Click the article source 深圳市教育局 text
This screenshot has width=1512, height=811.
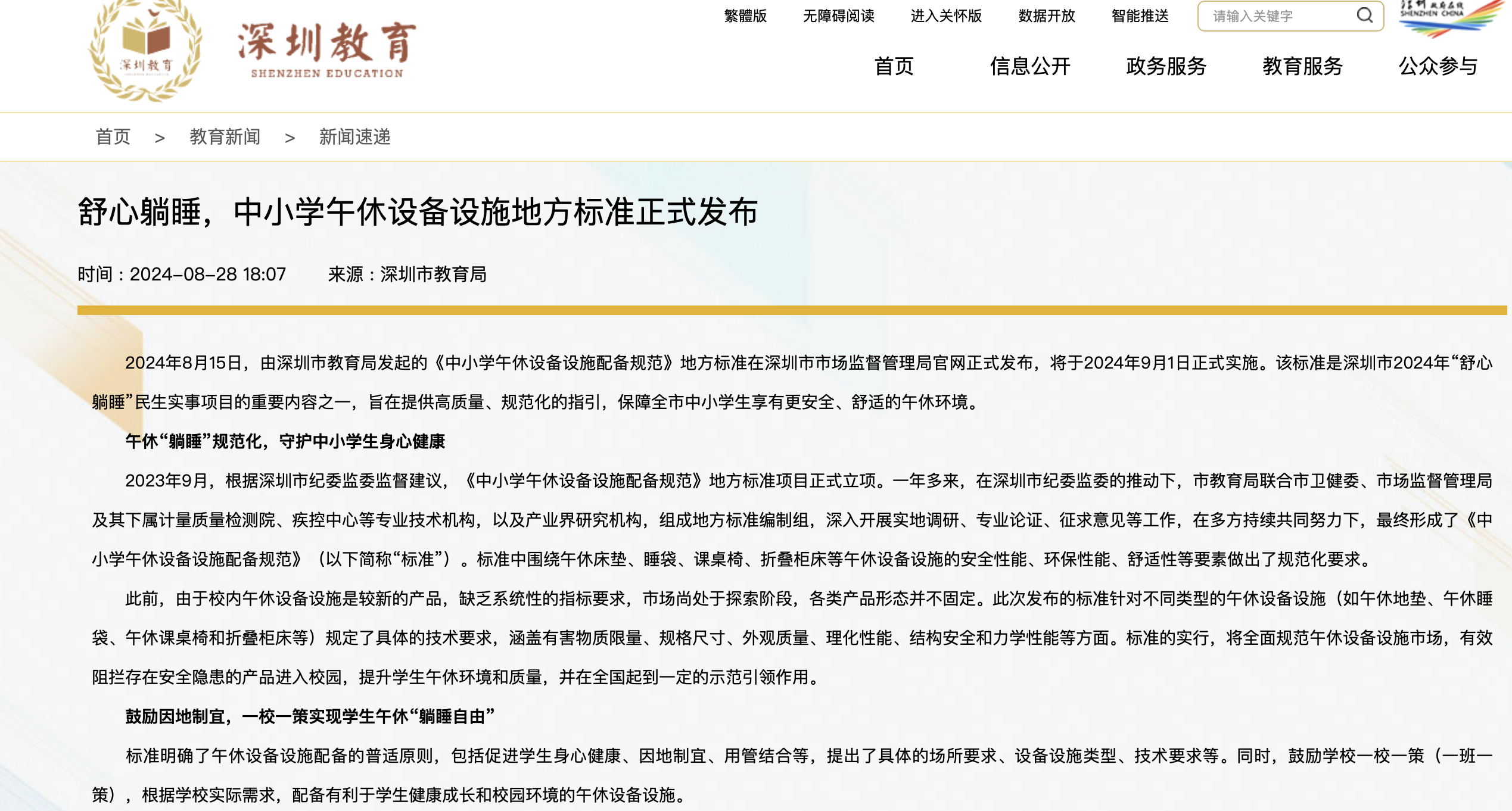click(433, 275)
